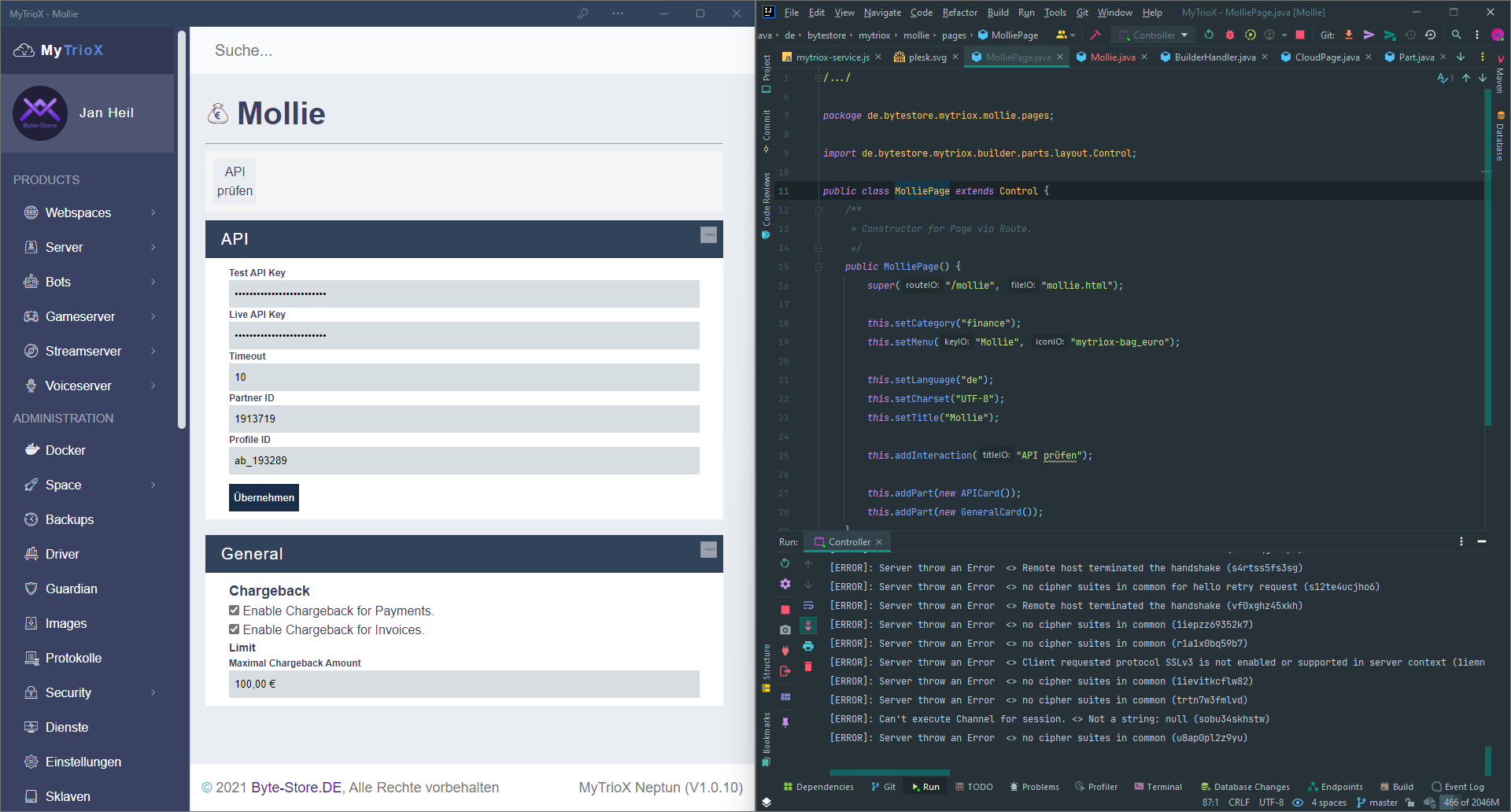The image size is (1511, 812).
Task: Click the build hammer icon in IntelliJ toolbar
Action: 1095,35
